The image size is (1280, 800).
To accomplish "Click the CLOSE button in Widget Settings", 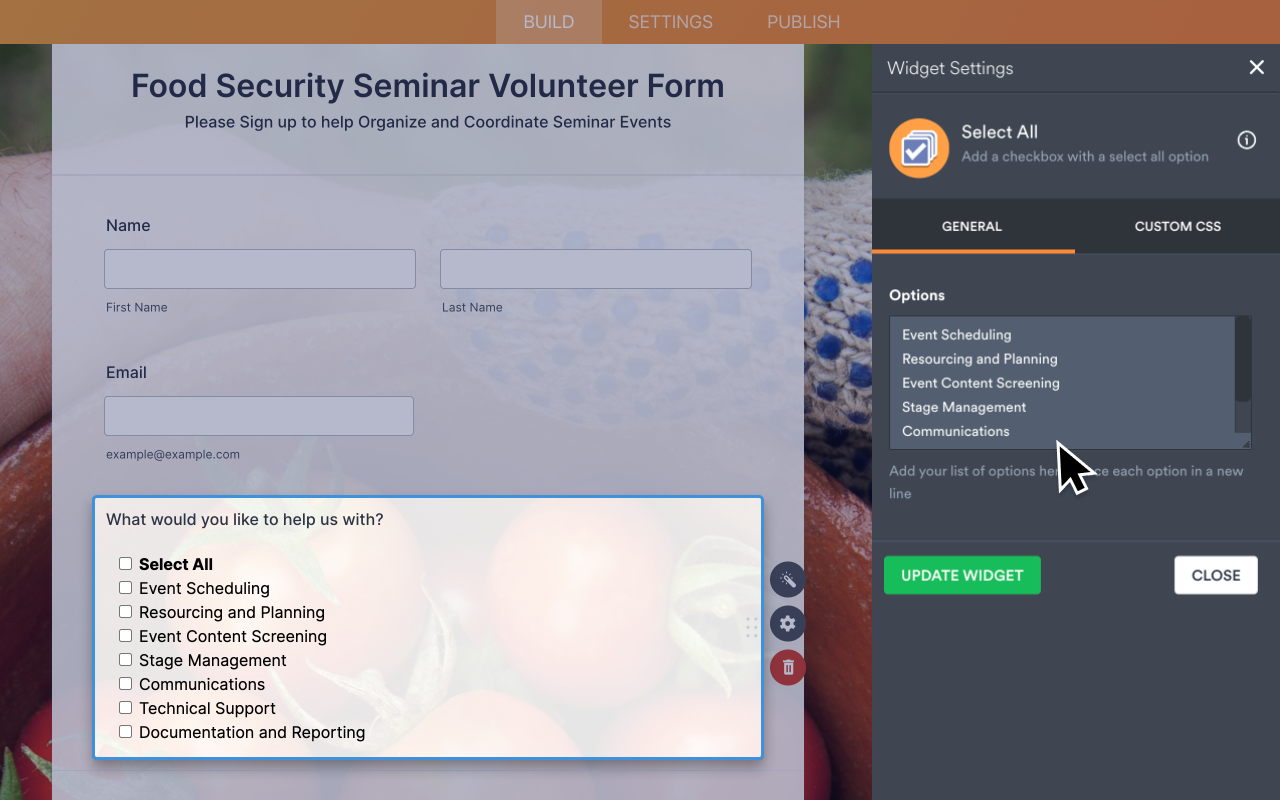I will coord(1215,574).
